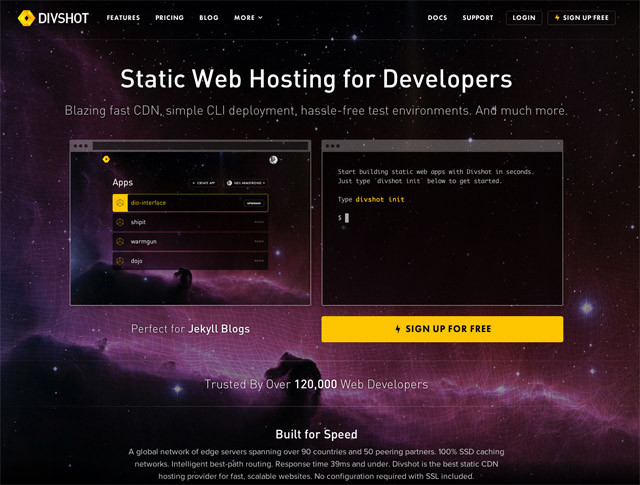
Task: Visit the Support page
Action: (x=478, y=18)
